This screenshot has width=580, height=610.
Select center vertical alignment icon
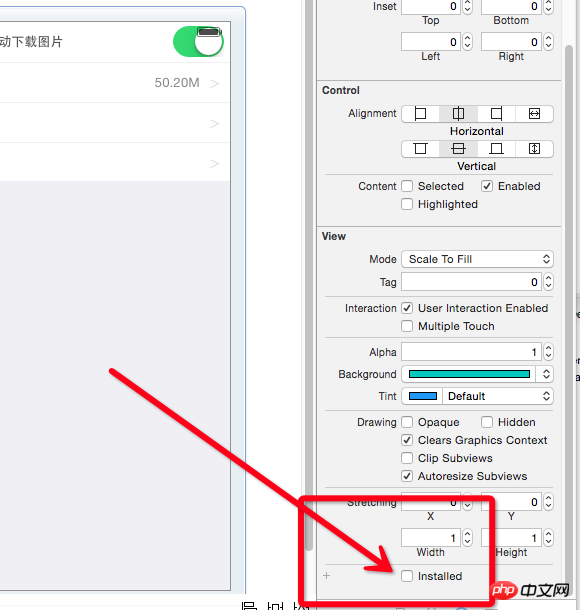coord(458,149)
